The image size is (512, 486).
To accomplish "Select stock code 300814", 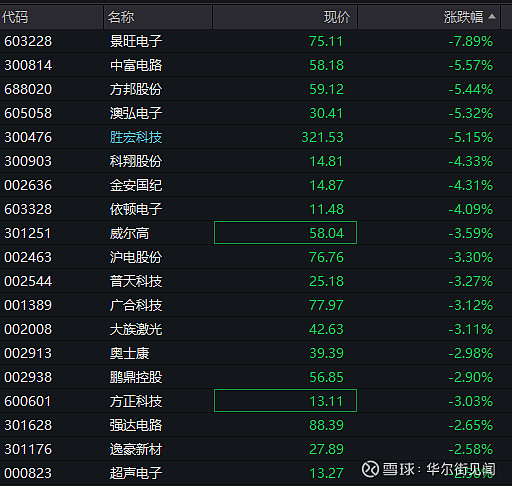I will point(28,65).
